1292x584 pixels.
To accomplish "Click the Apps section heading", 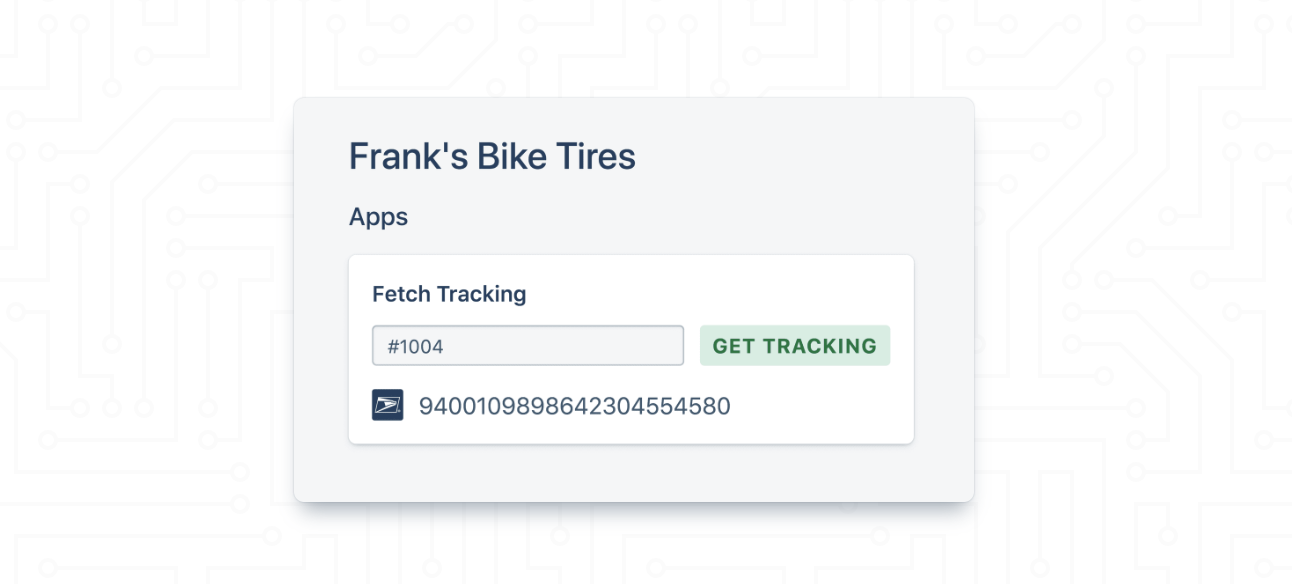I will [x=378, y=217].
